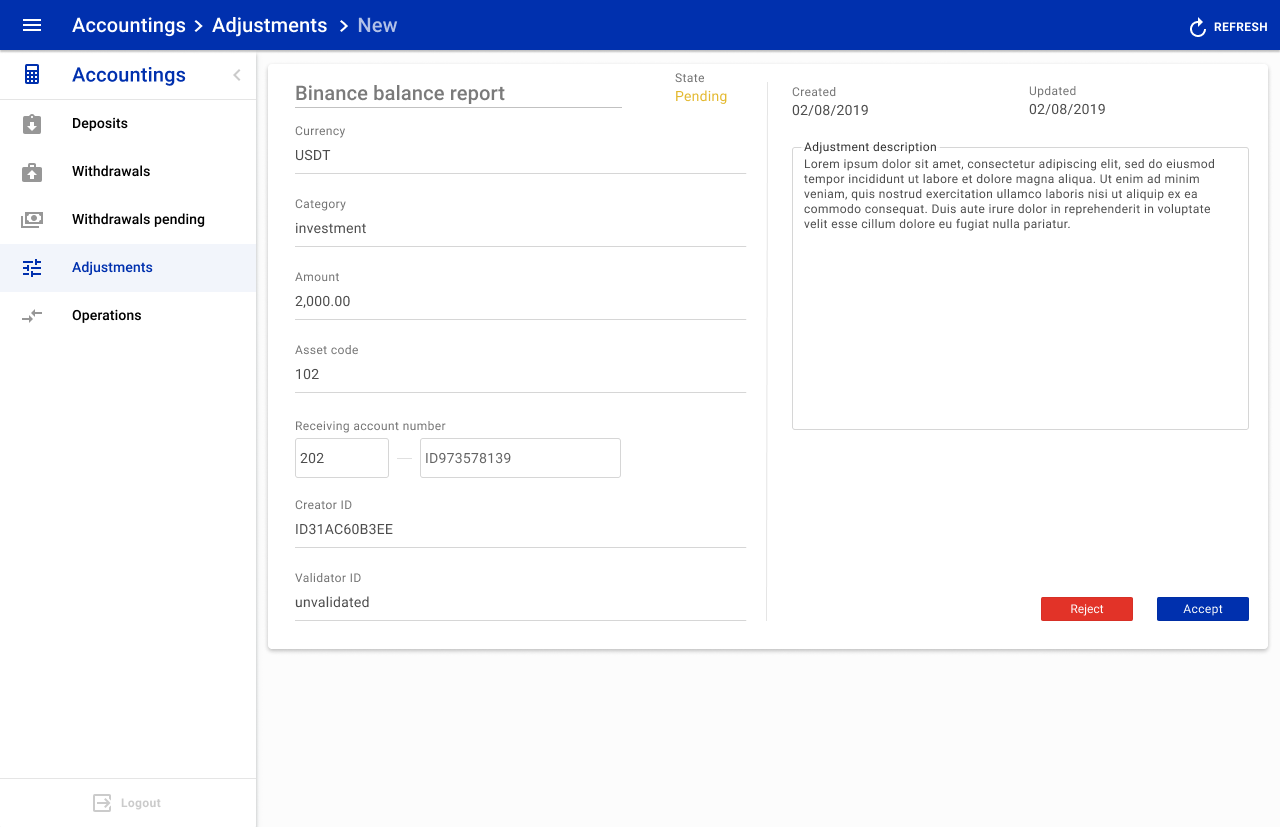Open the Withdrawals menu item
The image size is (1280, 827).
point(128,172)
